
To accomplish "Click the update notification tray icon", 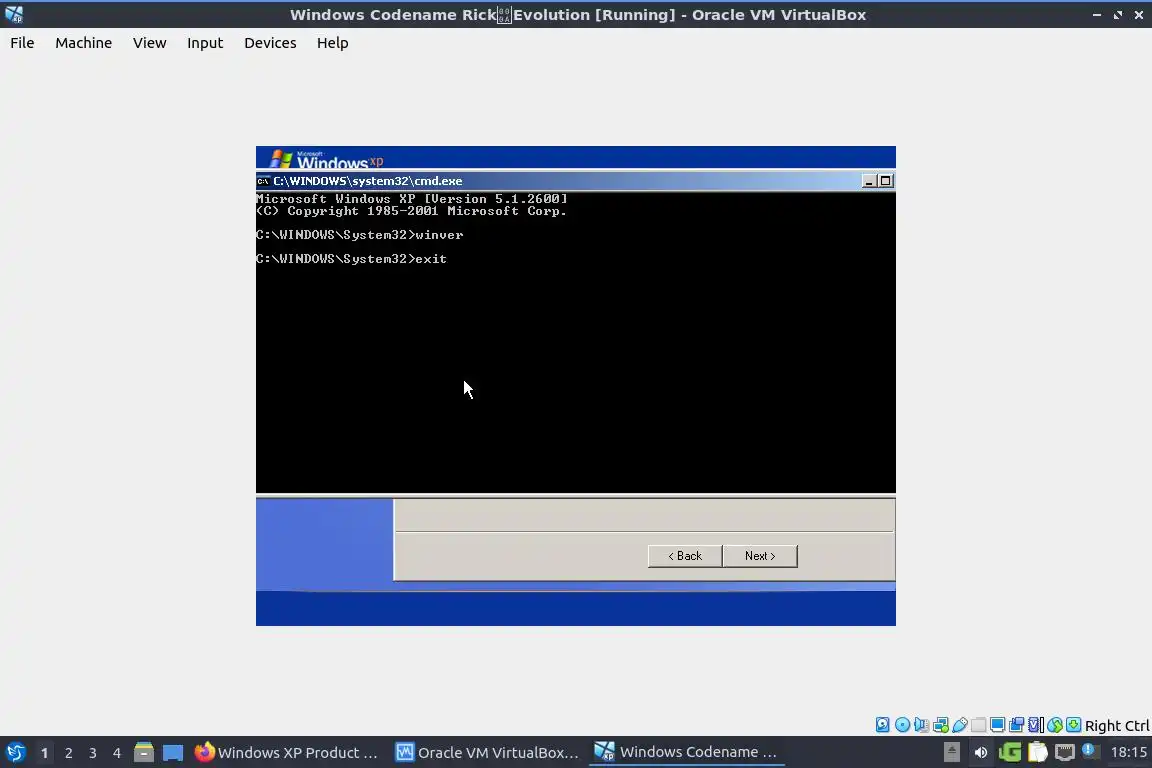I will pyautogui.click(x=1090, y=751).
